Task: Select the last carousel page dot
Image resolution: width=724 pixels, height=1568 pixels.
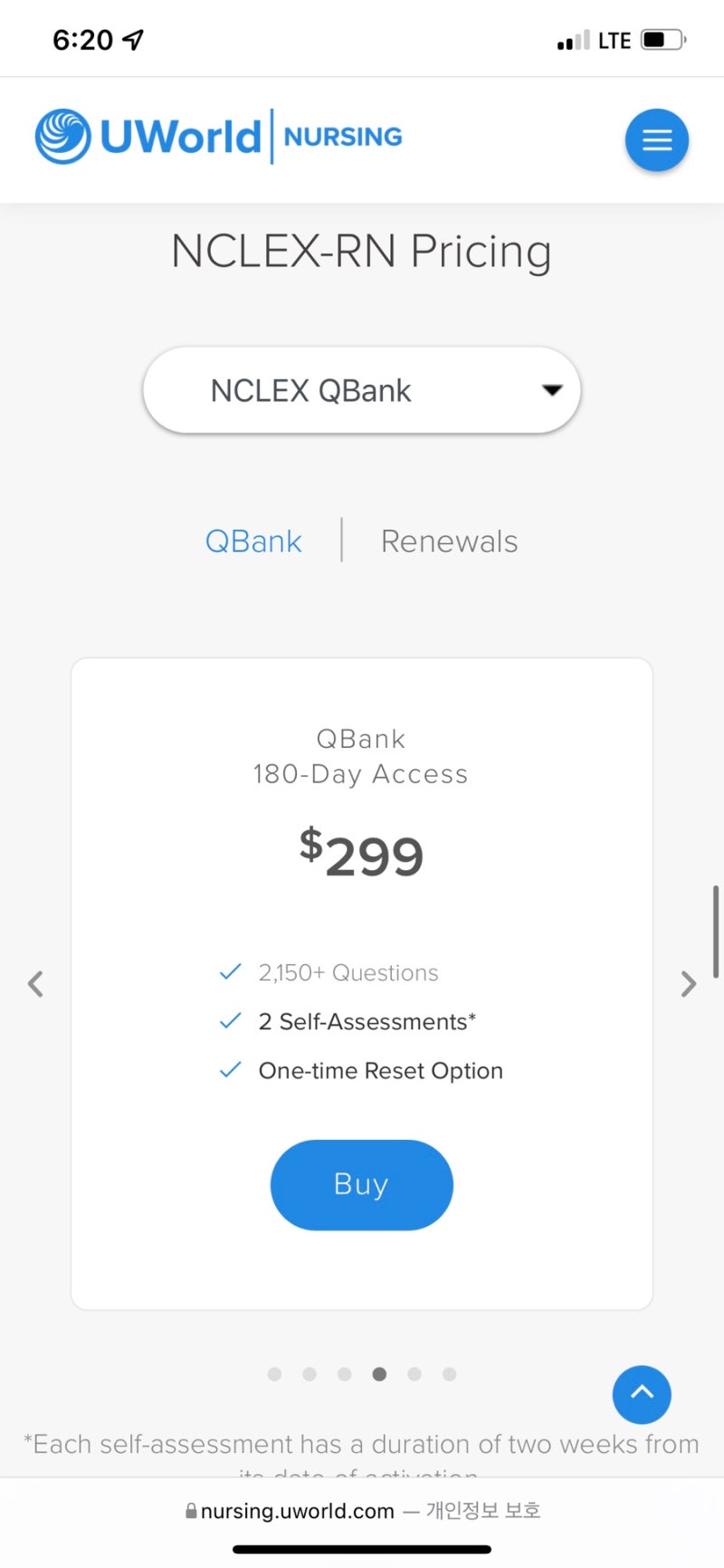Action: tap(449, 1374)
